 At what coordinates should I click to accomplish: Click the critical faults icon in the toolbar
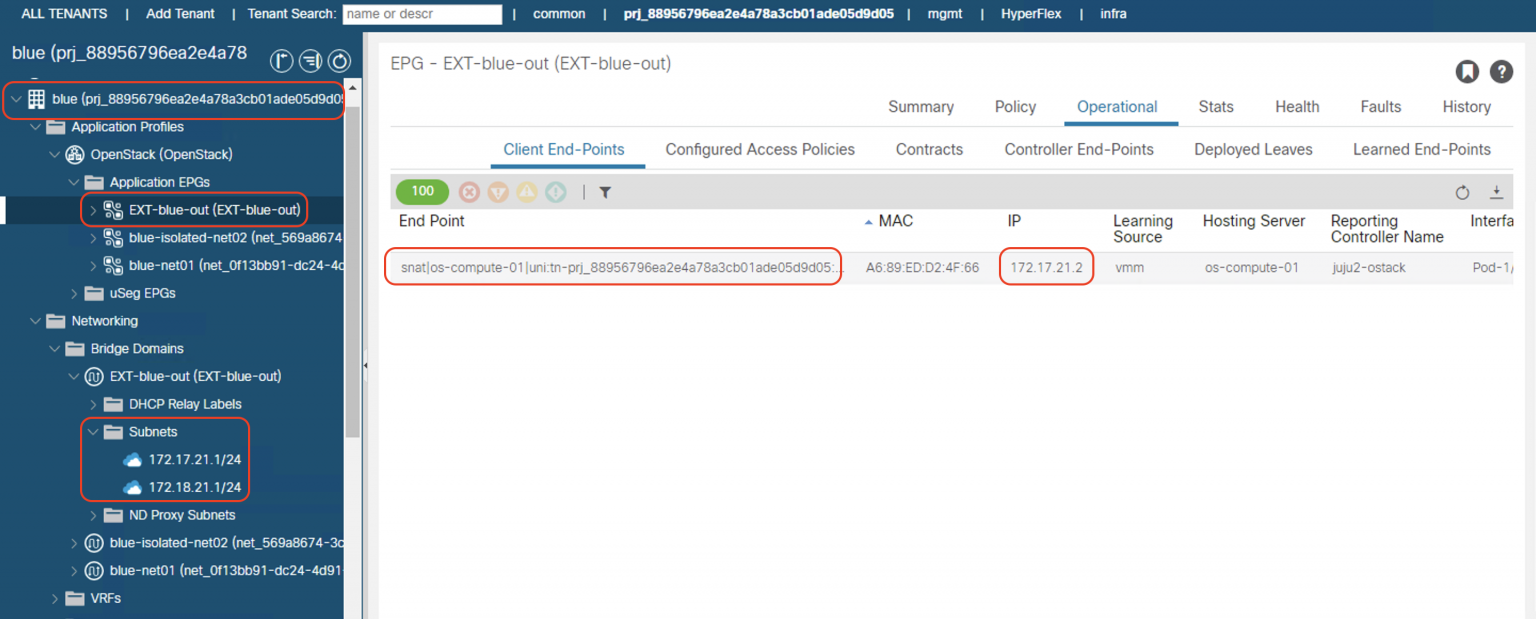point(468,191)
